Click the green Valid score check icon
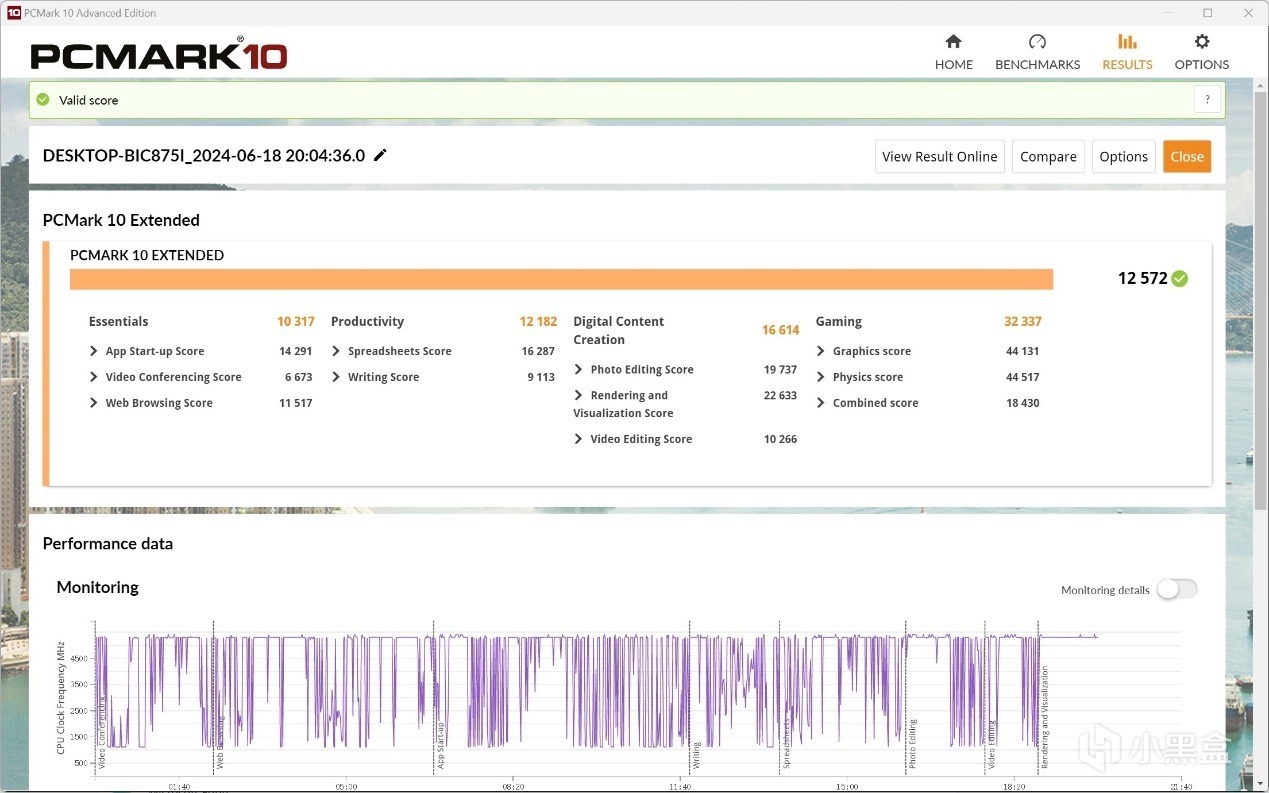 43,100
